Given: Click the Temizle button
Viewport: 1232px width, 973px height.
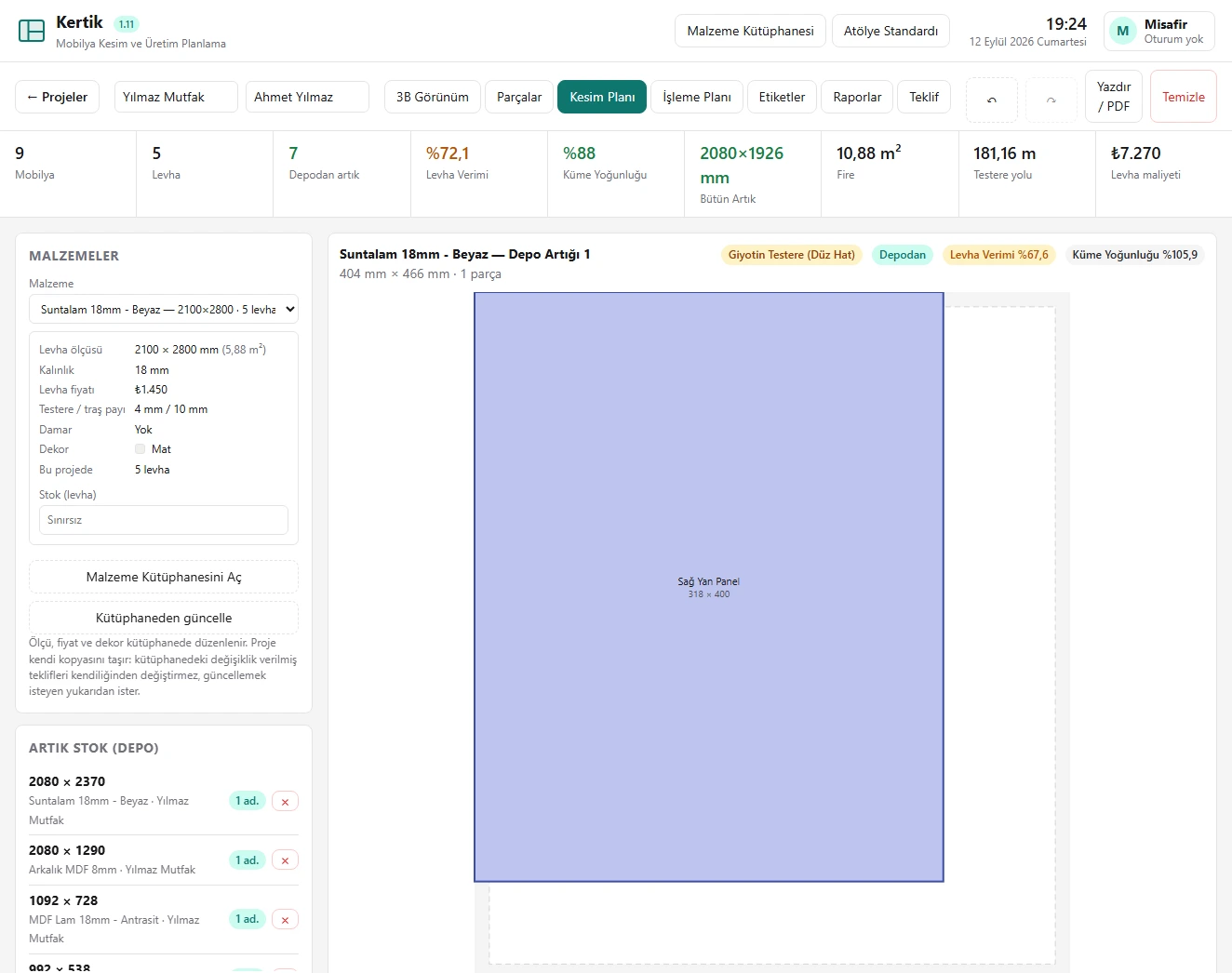Looking at the screenshot, I should coord(1184,97).
